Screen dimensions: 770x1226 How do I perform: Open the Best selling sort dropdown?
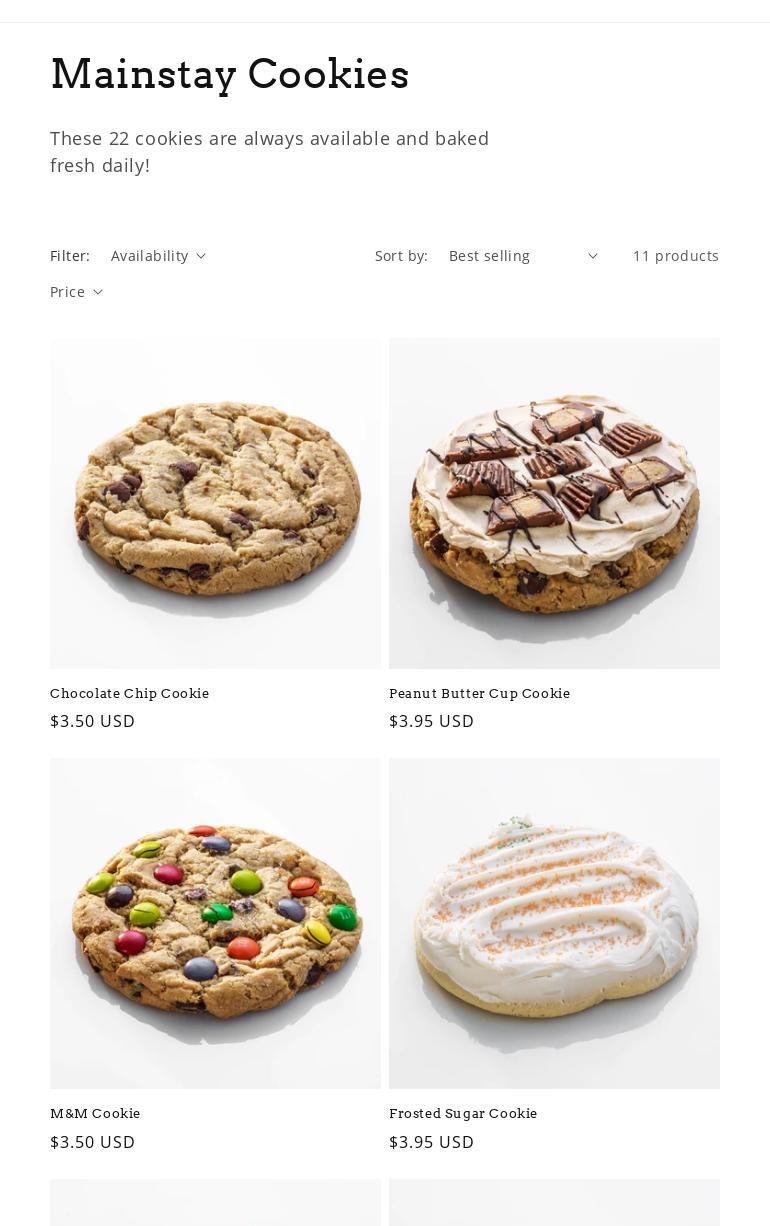coord(523,256)
